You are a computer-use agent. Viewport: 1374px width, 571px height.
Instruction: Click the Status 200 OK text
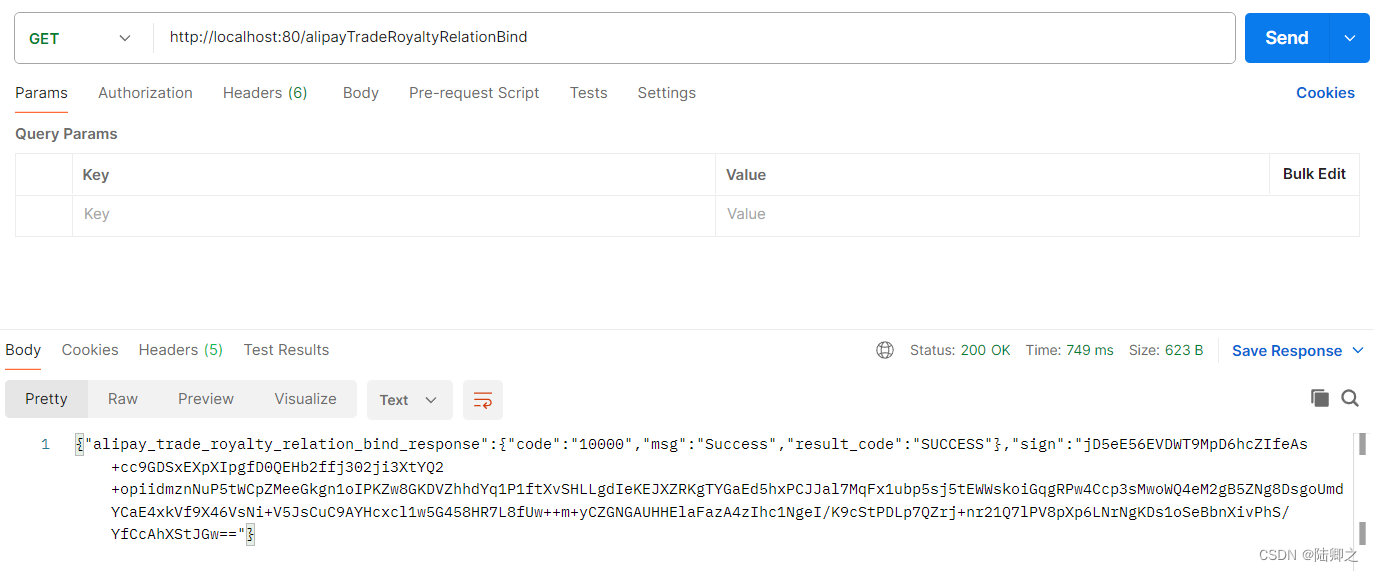coord(960,350)
